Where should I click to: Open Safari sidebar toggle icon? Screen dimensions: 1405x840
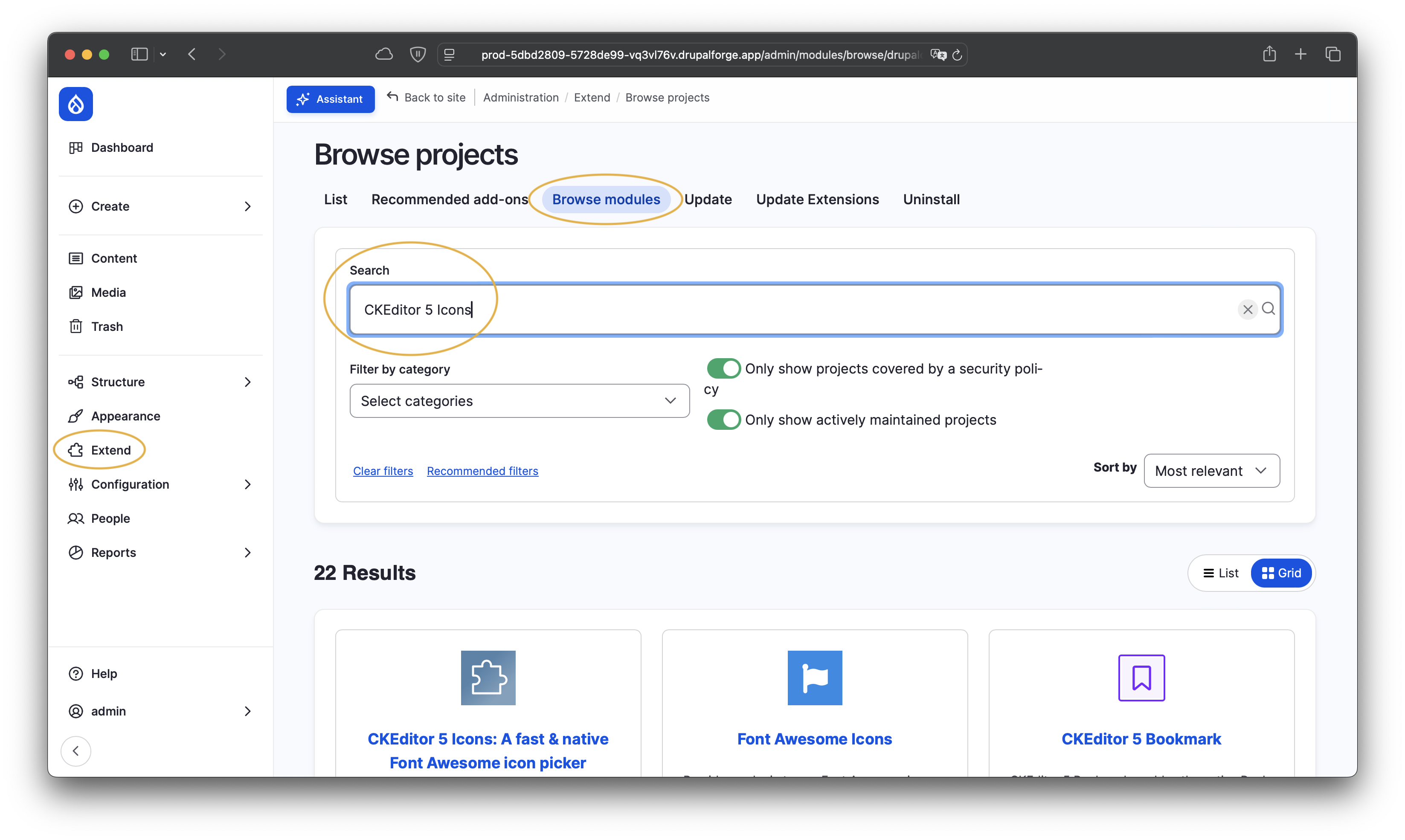[139, 54]
